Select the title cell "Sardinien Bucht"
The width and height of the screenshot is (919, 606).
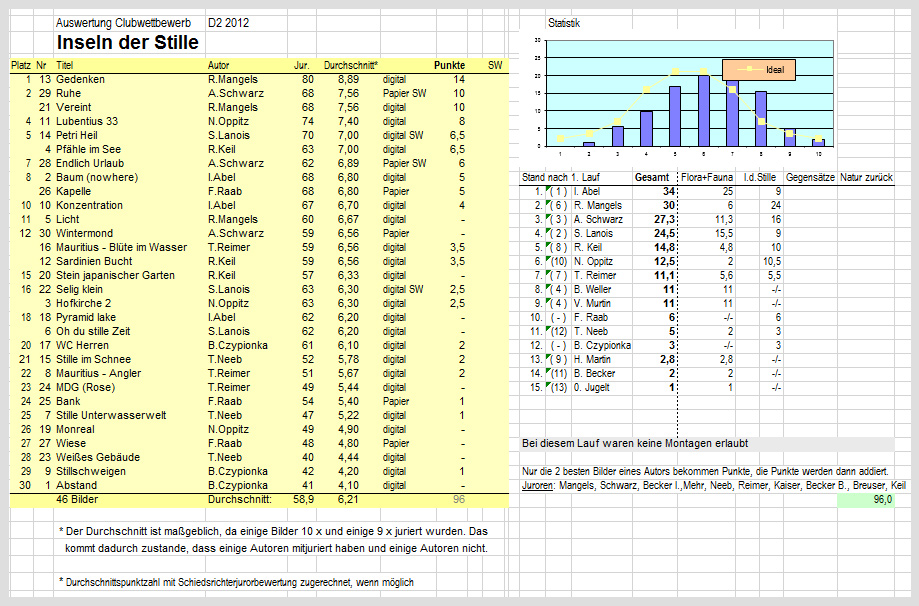coord(94,261)
